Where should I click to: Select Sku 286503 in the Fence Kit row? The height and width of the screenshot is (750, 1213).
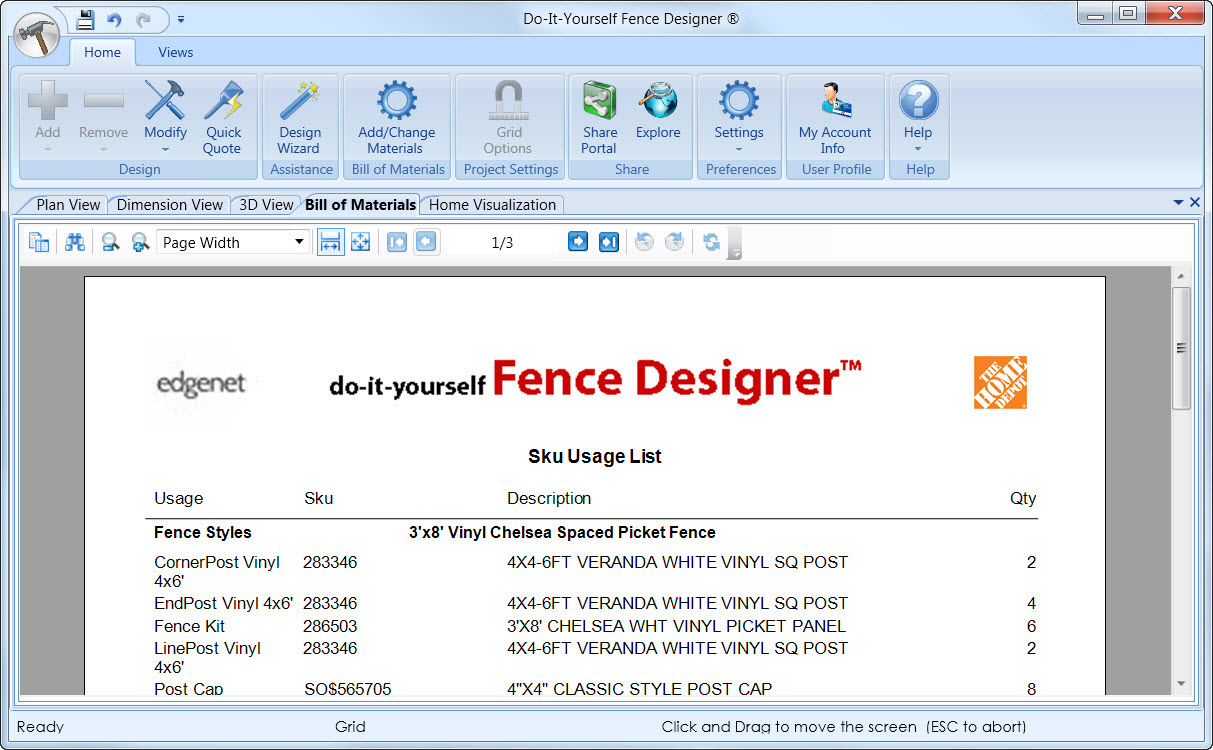[330, 626]
